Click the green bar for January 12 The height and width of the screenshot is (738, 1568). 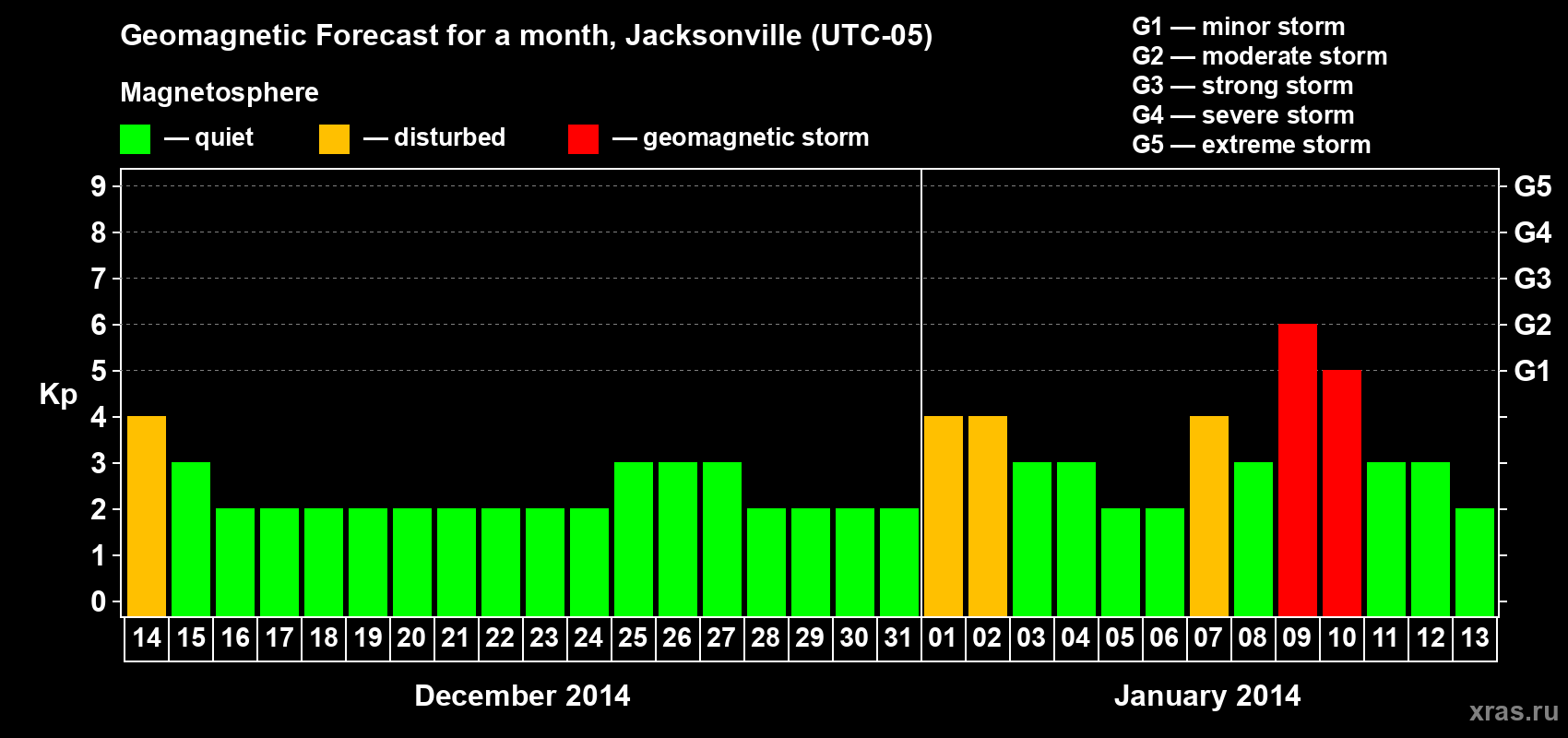point(1431,539)
